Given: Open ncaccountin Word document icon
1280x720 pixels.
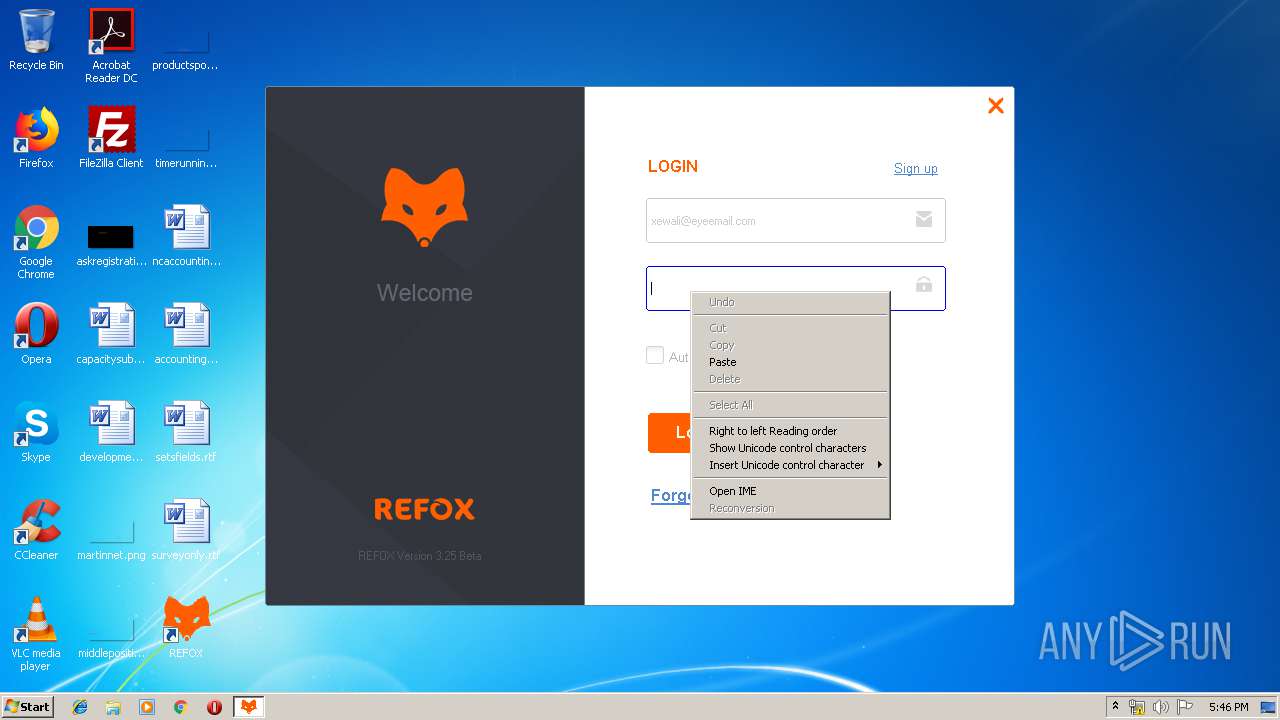Looking at the screenshot, I should click(186, 236).
